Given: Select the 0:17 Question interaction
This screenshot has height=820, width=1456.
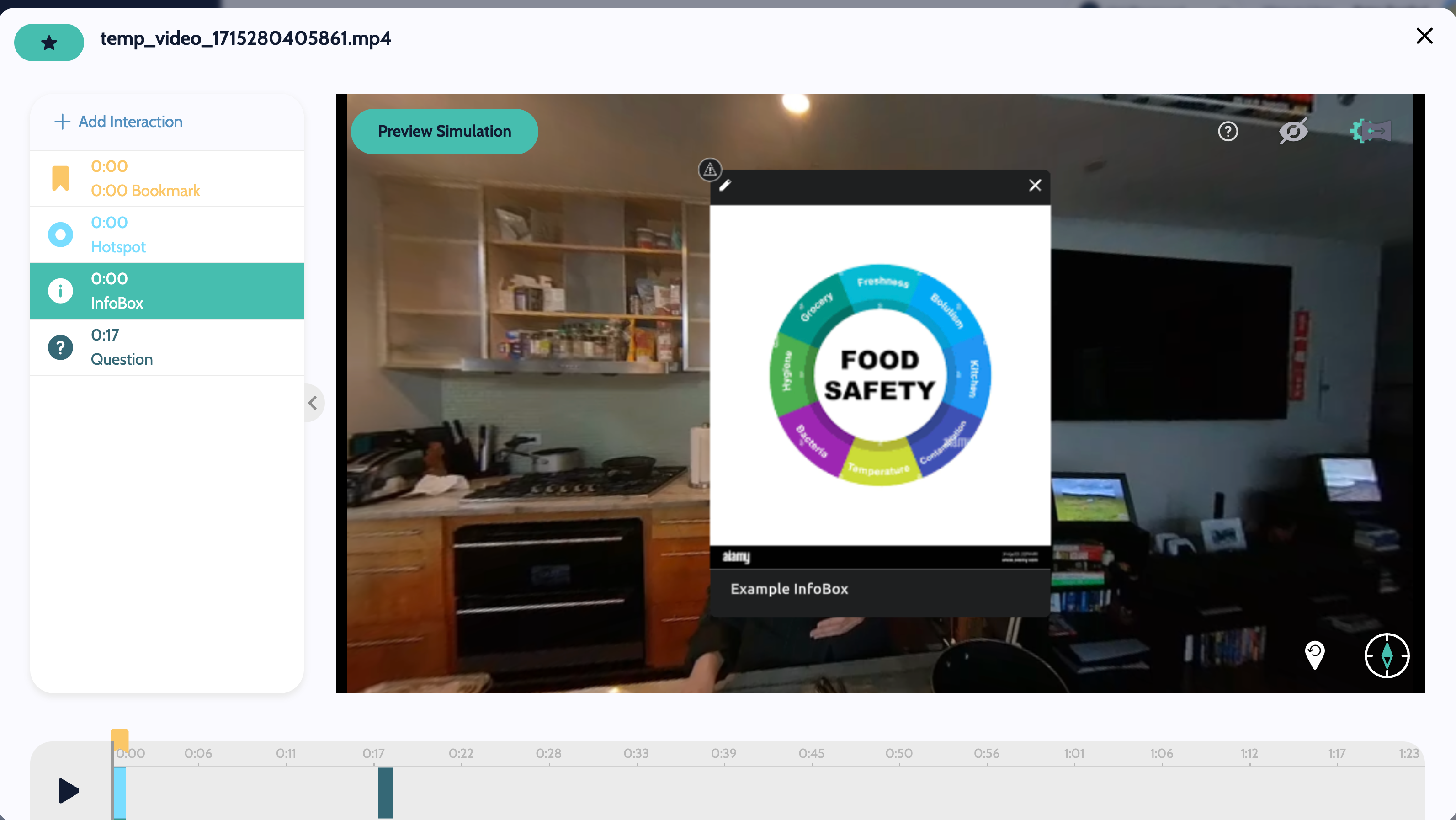Looking at the screenshot, I should pyautogui.click(x=167, y=347).
